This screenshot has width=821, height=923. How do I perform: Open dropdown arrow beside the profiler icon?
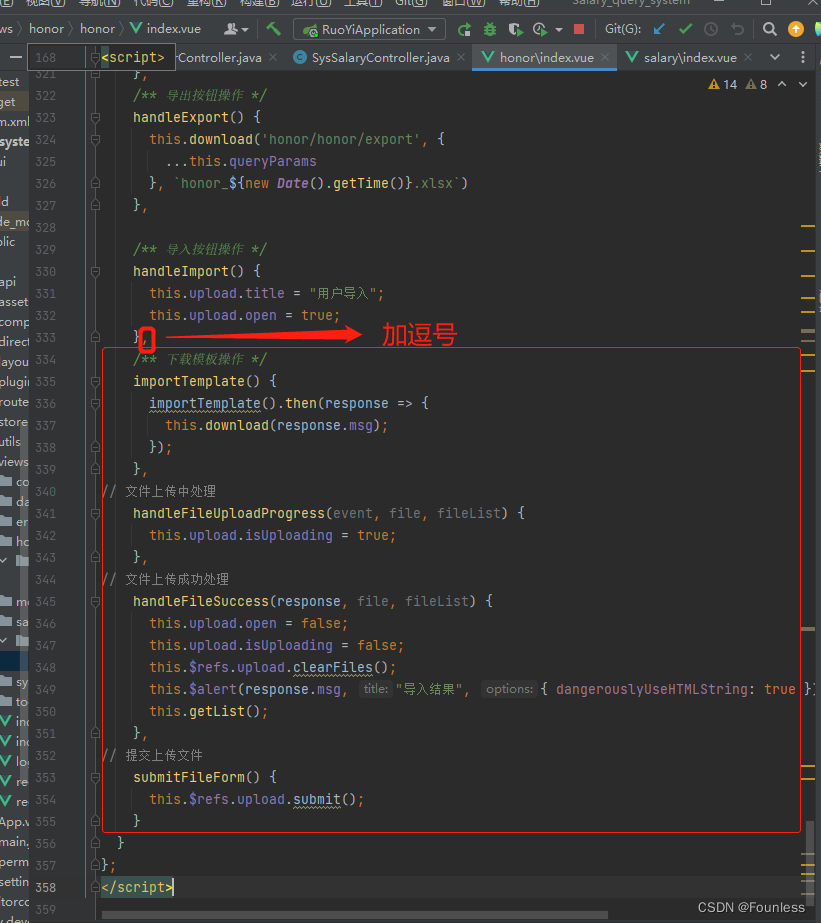[559, 29]
